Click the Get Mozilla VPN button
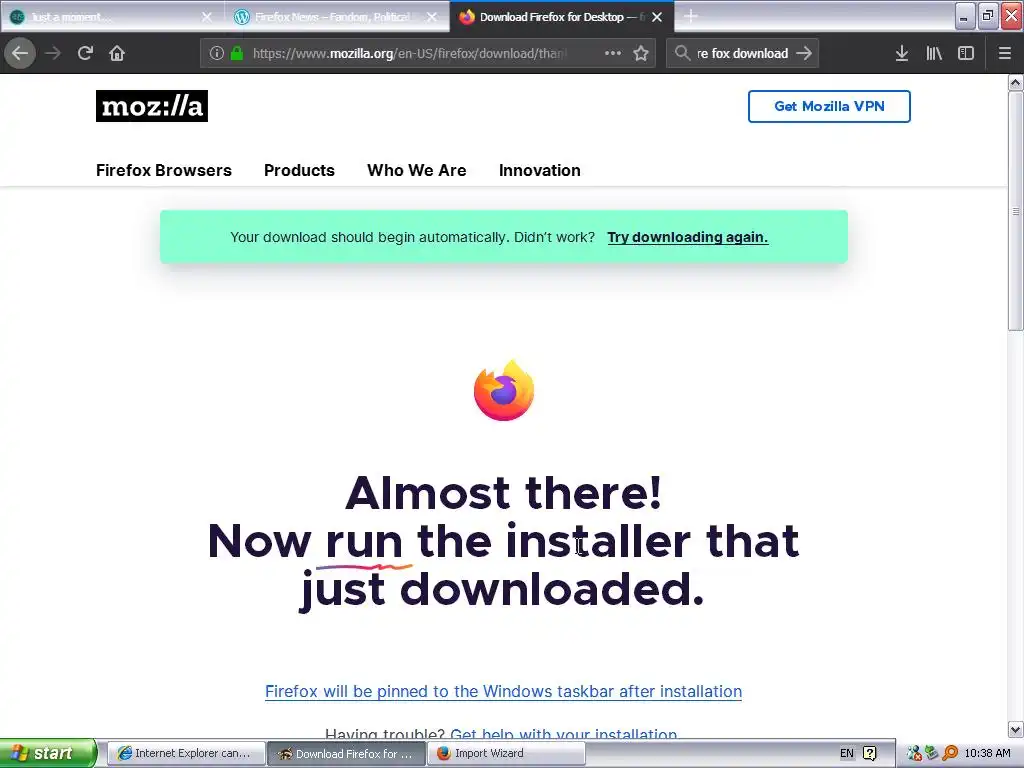Screen dimensions: 1024x768 (x=829, y=106)
